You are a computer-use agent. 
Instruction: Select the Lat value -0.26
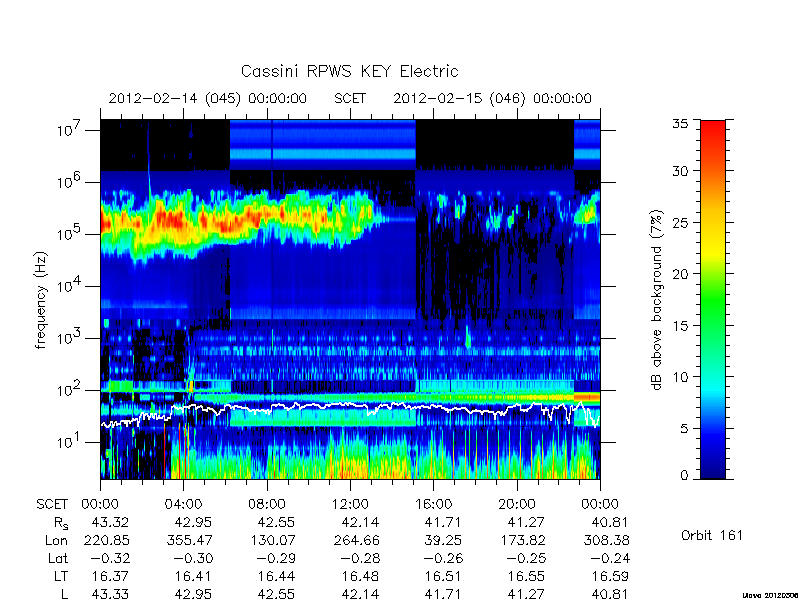[x=443, y=558]
